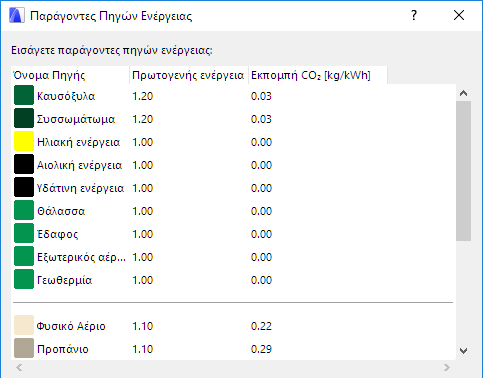483x378 pixels.
Task: Click Αιολική ενέργεια primary energy value 1.00
Action: point(143,165)
